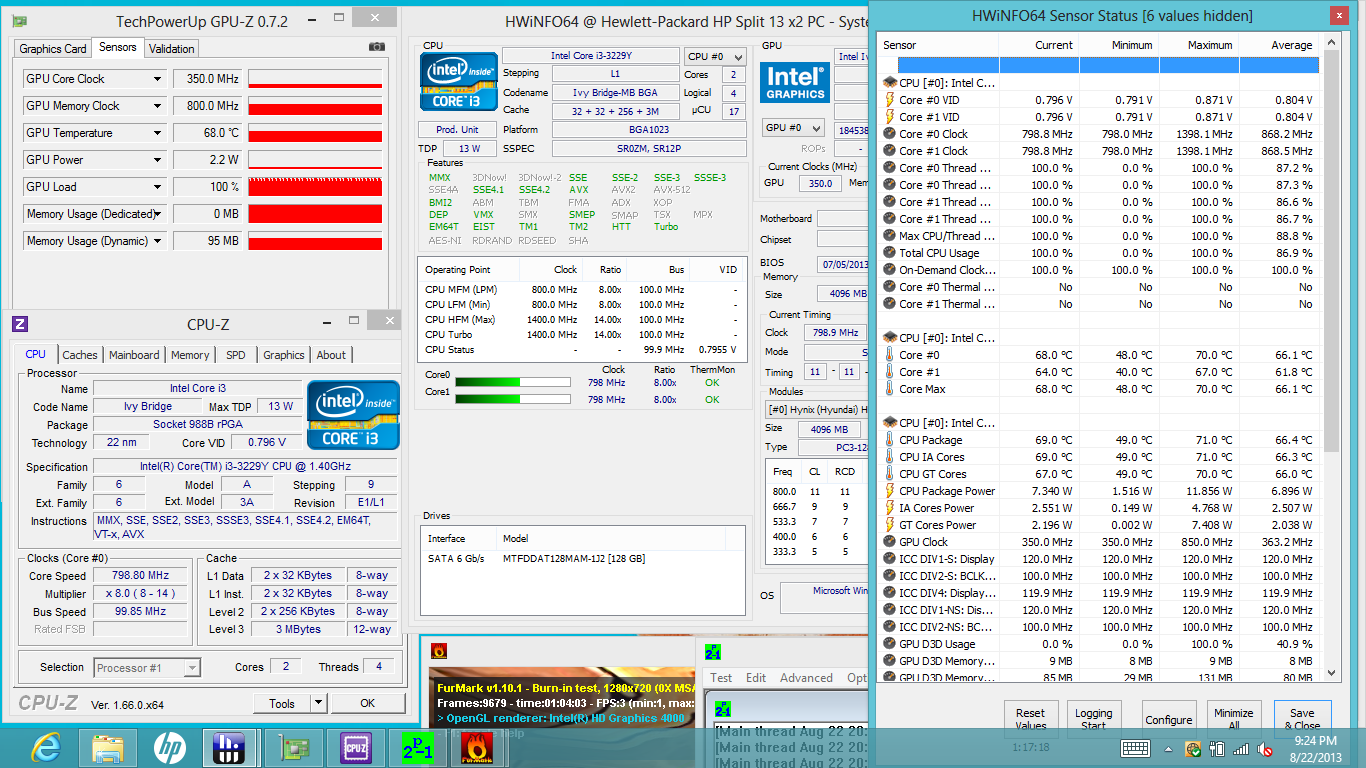The image size is (1366, 768).
Task: Open the Memory tab in CPU-Z
Action: pyautogui.click(x=190, y=355)
